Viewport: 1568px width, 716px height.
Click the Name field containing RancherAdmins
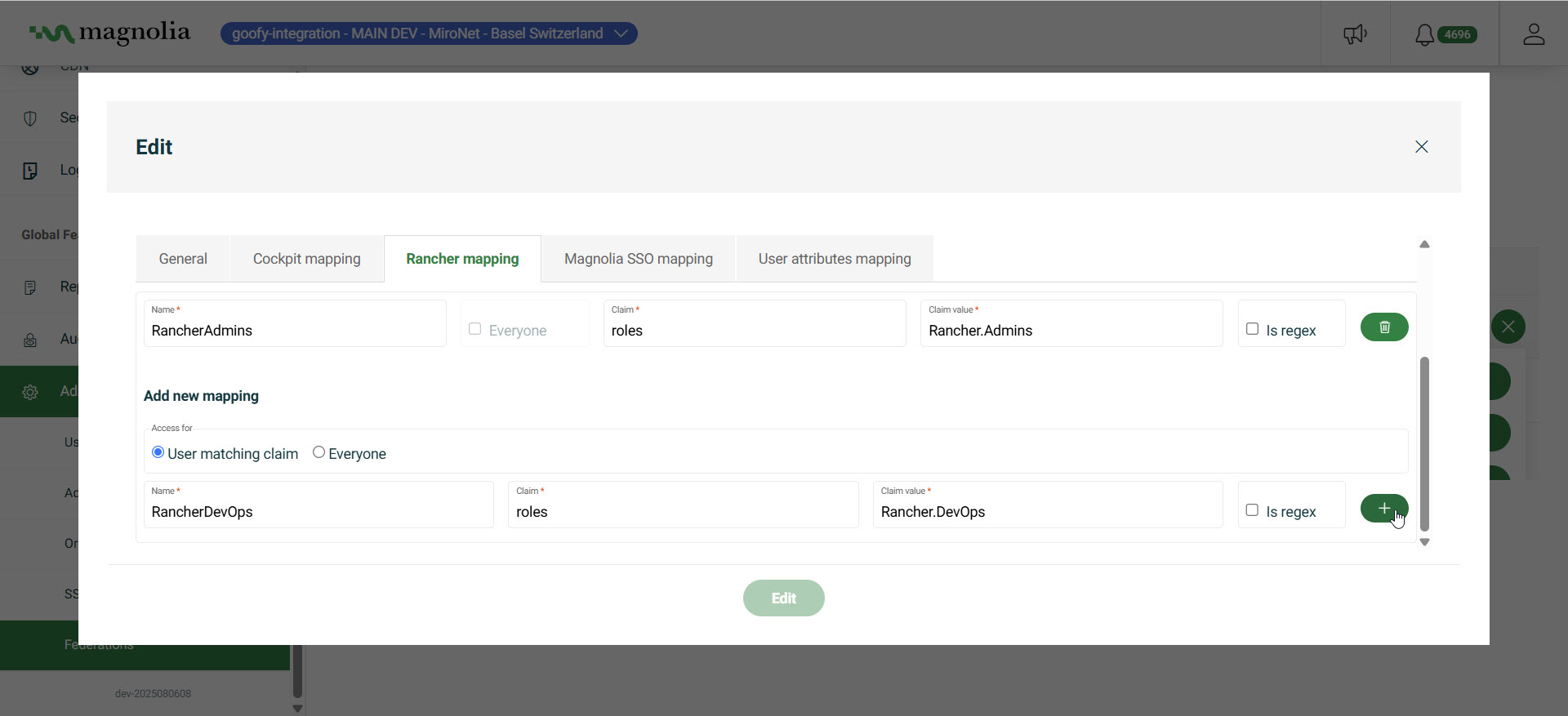[x=295, y=323]
